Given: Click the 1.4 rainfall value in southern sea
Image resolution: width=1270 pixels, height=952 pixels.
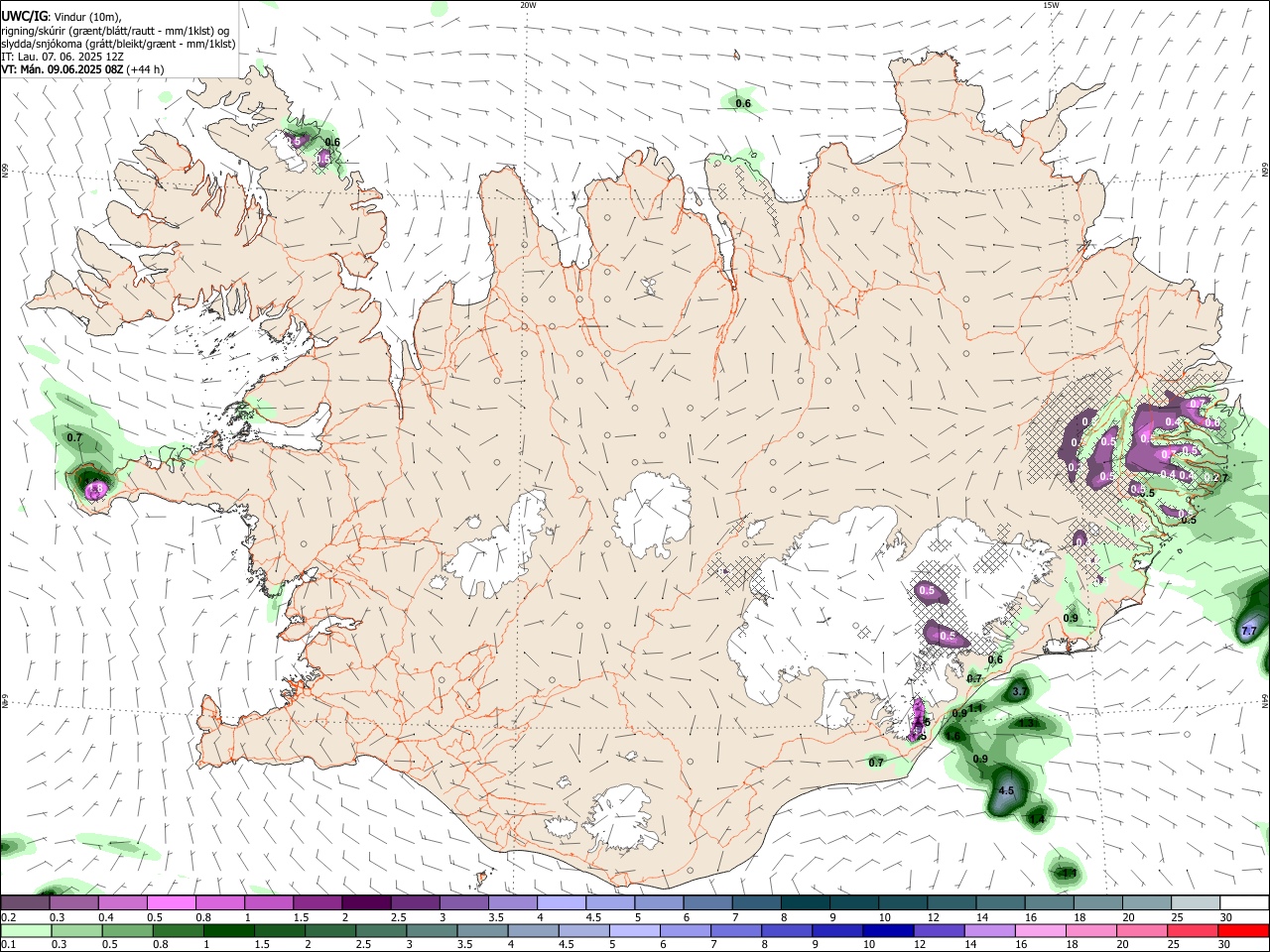Looking at the screenshot, I should (1037, 819).
